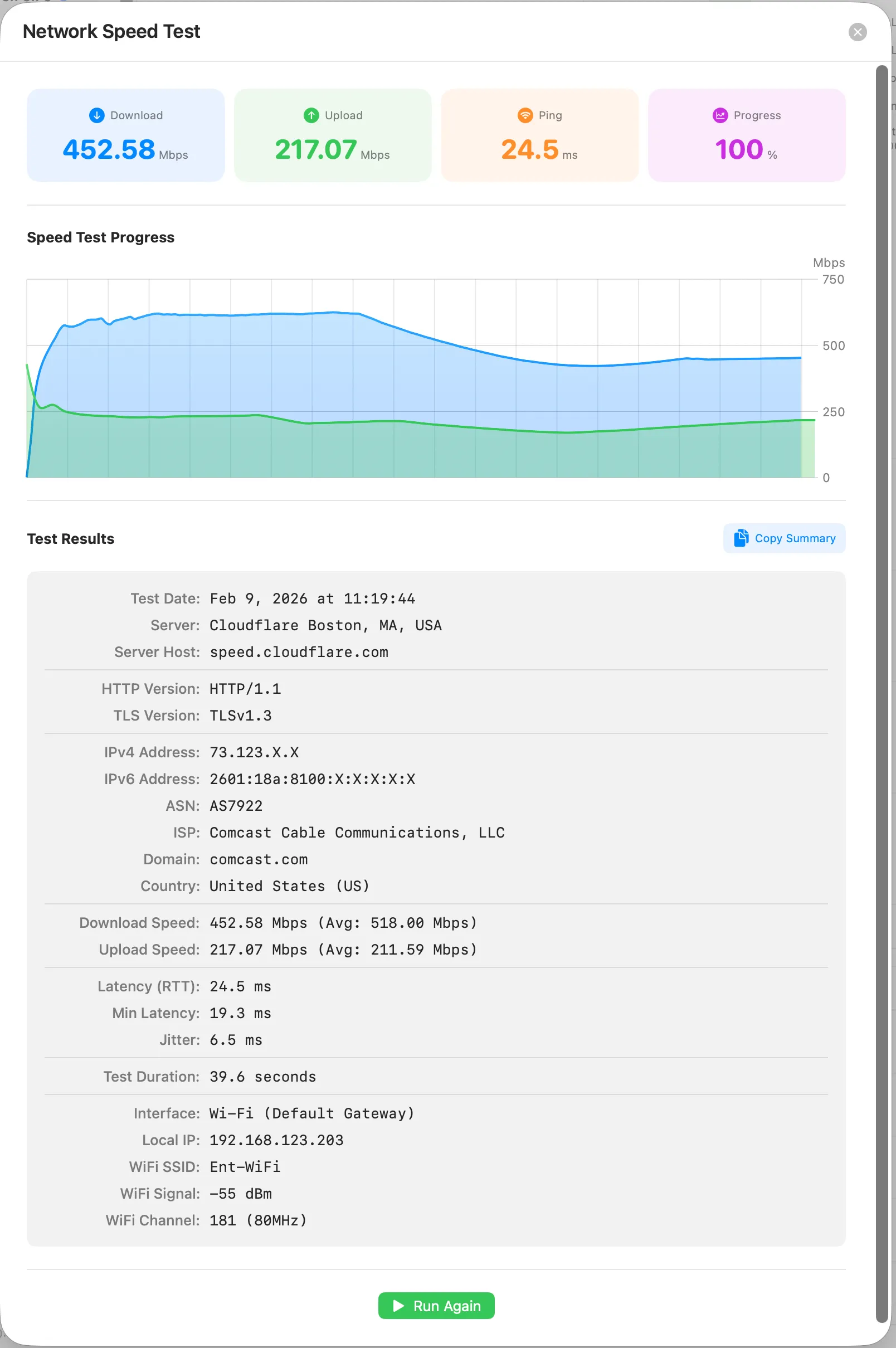Image resolution: width=896 pixels, height=1348 pixels.
Task: Click the IPv4 address 73.123.X.X value
Action: click(254, 752)
